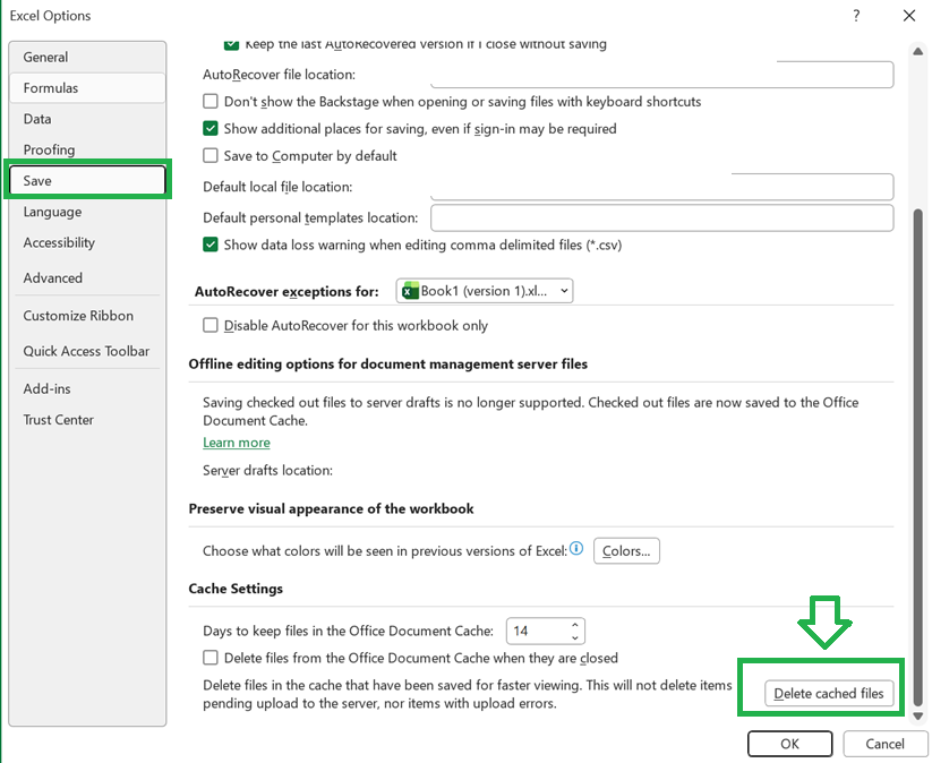
Task: Check Disable AutoRecover for this workbook only
Action: [x=210, y=325]
